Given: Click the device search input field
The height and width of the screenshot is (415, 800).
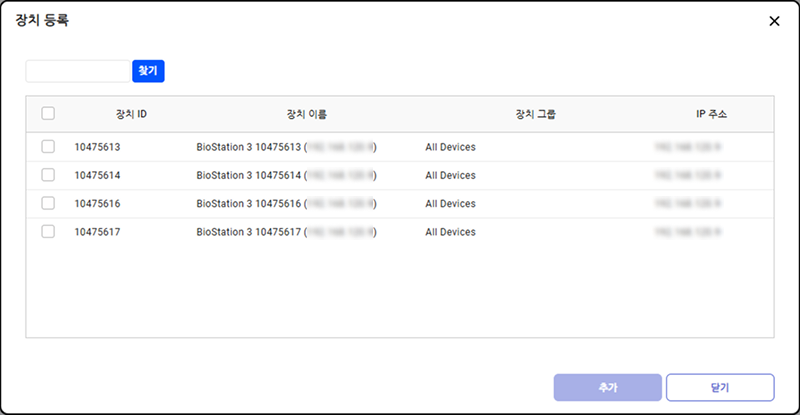Looking at the screenshot, I should click(79, 71).
